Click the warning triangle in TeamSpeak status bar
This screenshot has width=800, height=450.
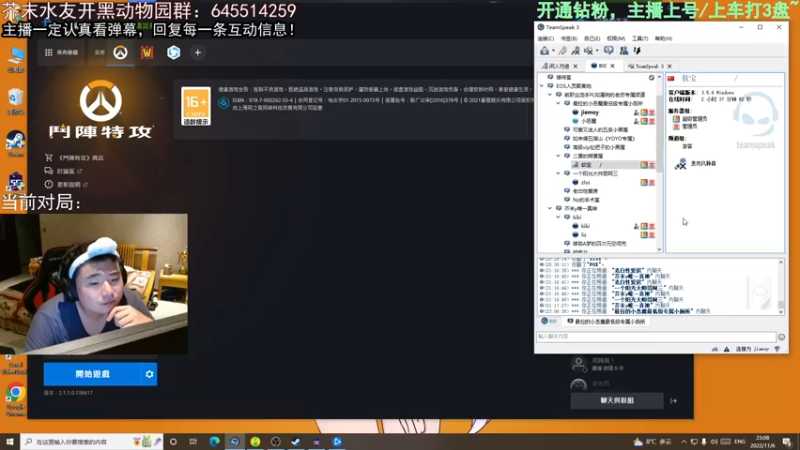[727, 349]
